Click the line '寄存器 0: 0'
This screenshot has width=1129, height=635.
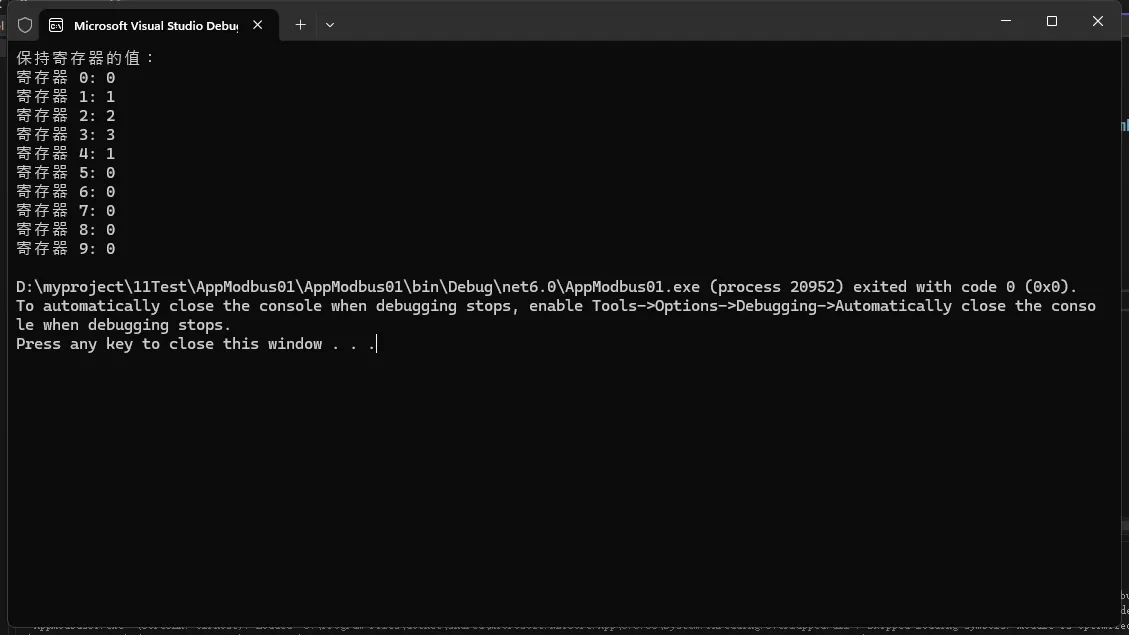(66, 78)
